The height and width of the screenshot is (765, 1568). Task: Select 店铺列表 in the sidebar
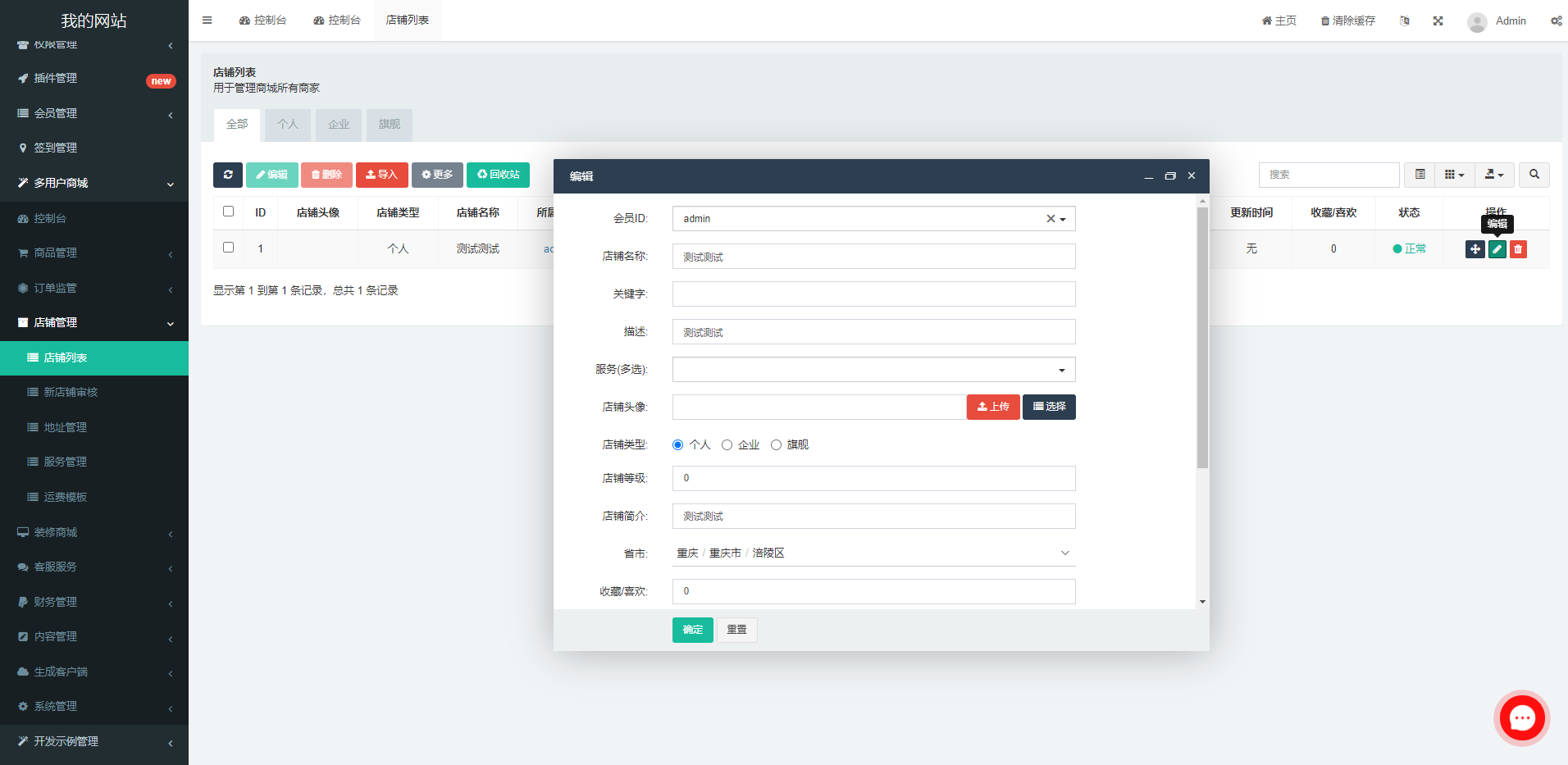pos(94,357)
